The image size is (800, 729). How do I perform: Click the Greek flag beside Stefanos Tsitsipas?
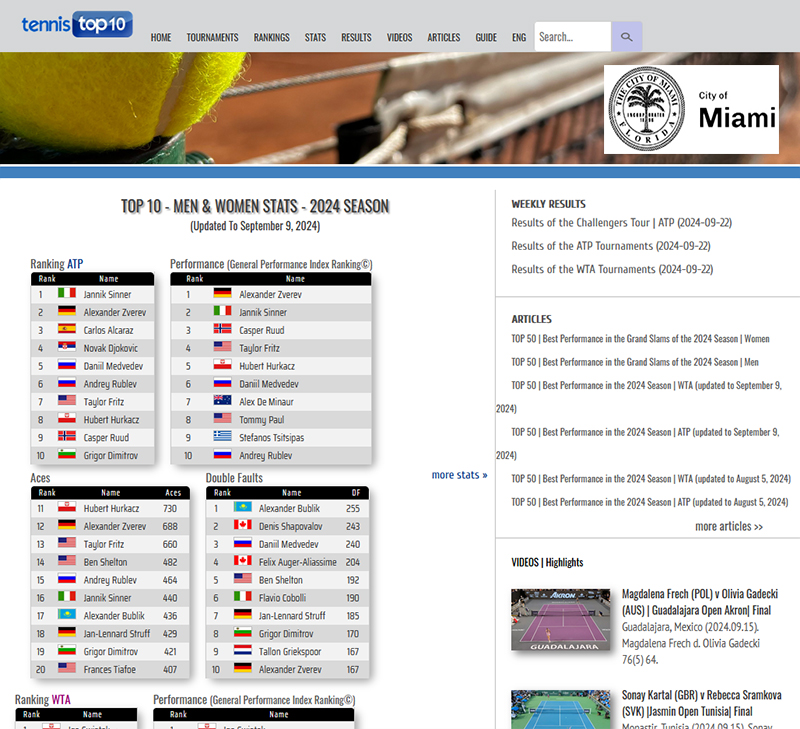click(x=222, y=436)
